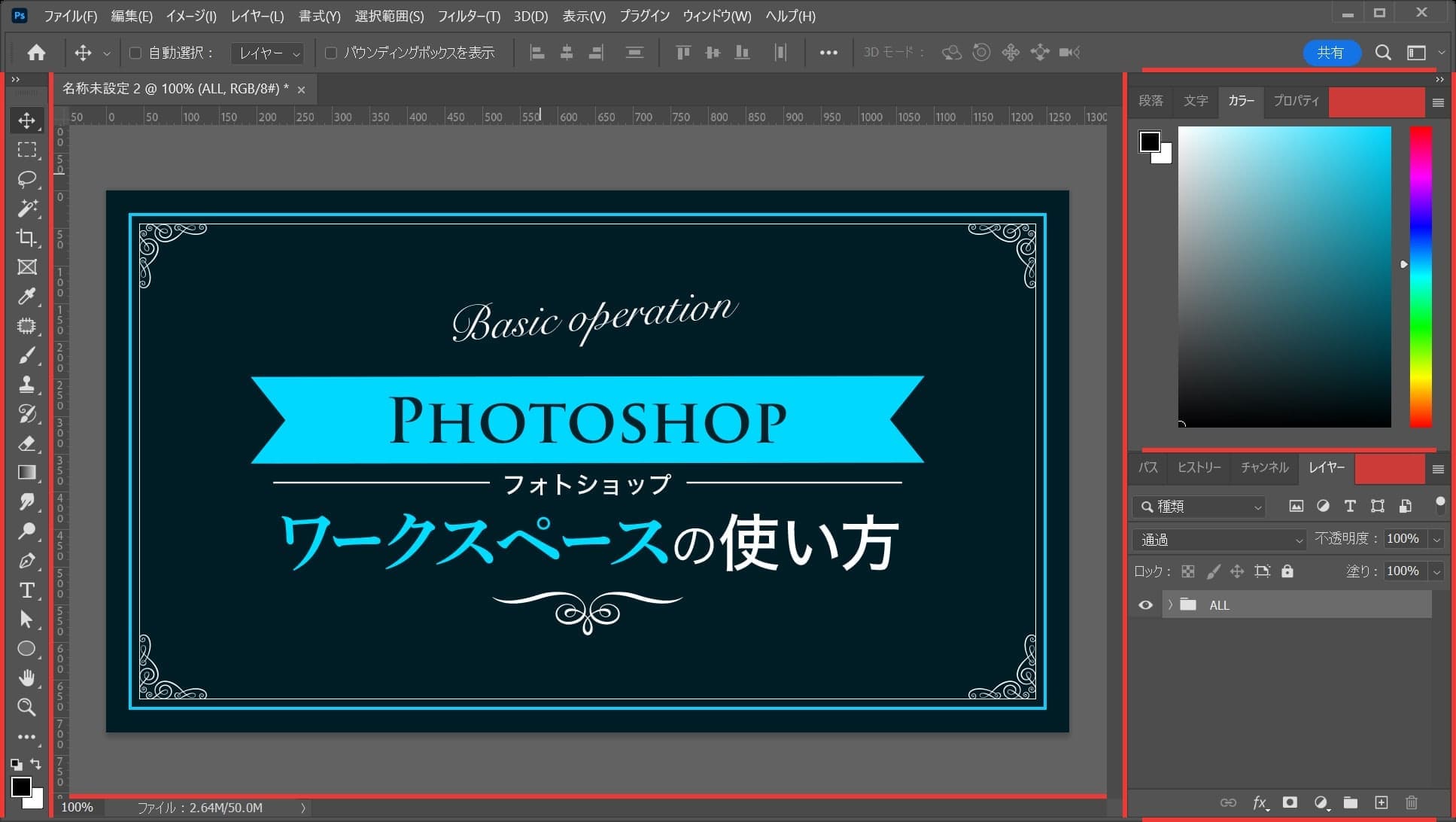This screenshot has height=822, width=1456.
Task: Select the Eraser tool
Action: (x=26, y=443)
